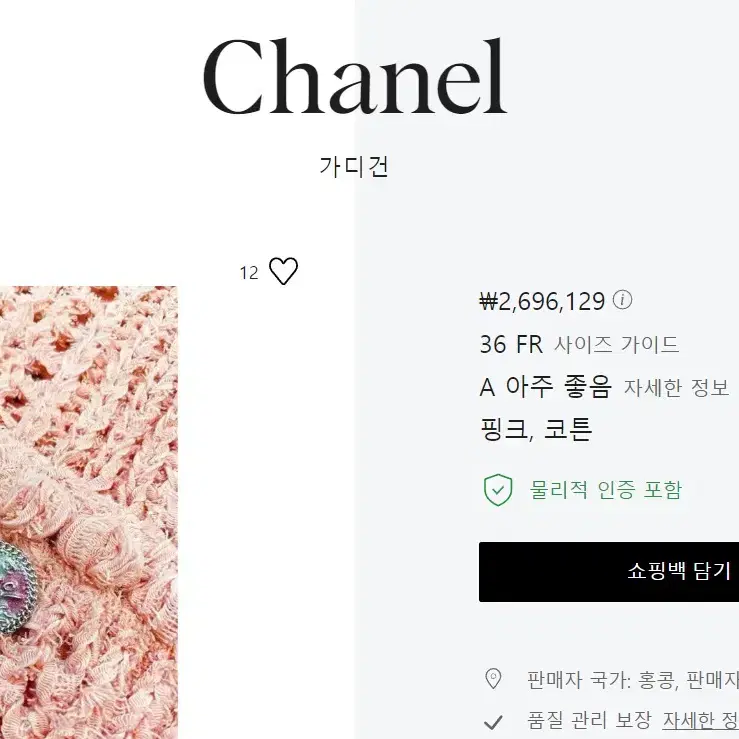This screenshot has width=739, height=739.
Task: Open 자세한 정보 next to condition rating
Action: click(x=676, y=388)
